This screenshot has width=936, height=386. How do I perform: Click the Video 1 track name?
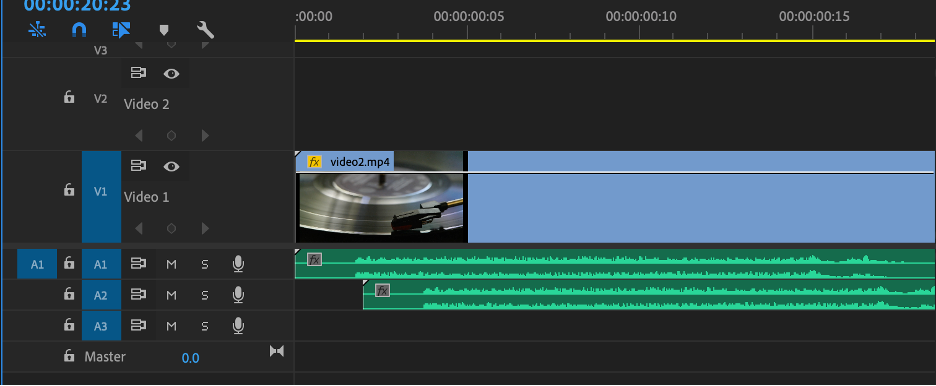[x=146, y=197]
